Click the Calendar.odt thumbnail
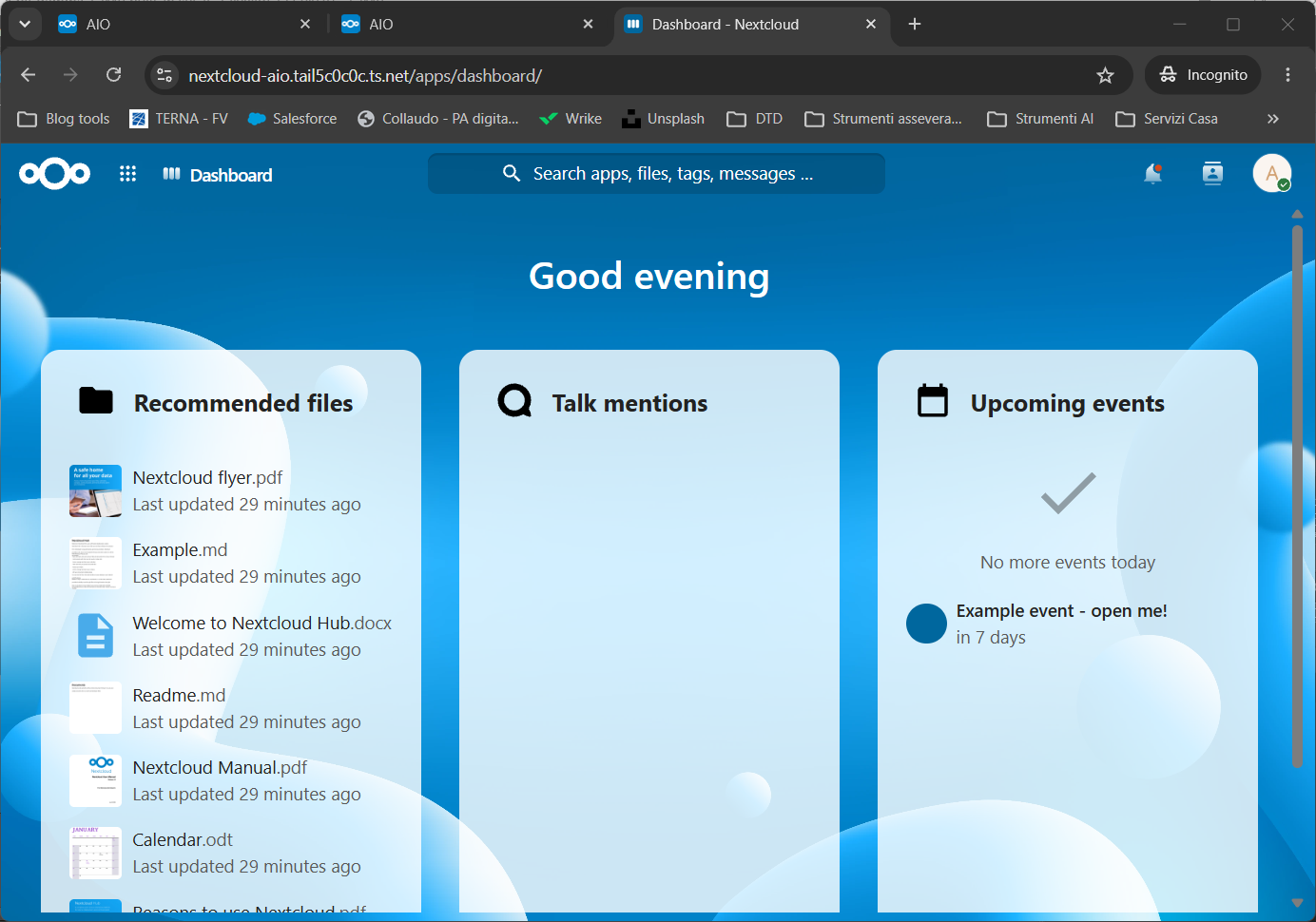Screen dimensions: 1316x922 click(95, 853)
